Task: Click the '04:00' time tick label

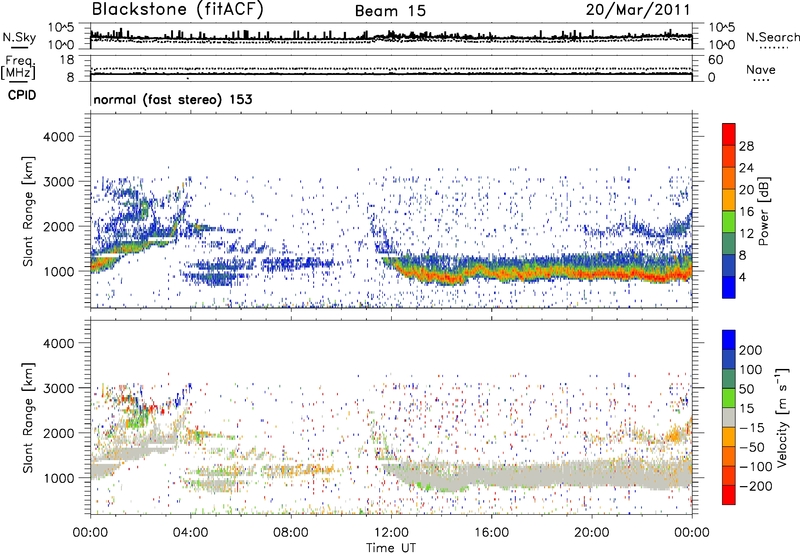Action: [x=190, y=533]
